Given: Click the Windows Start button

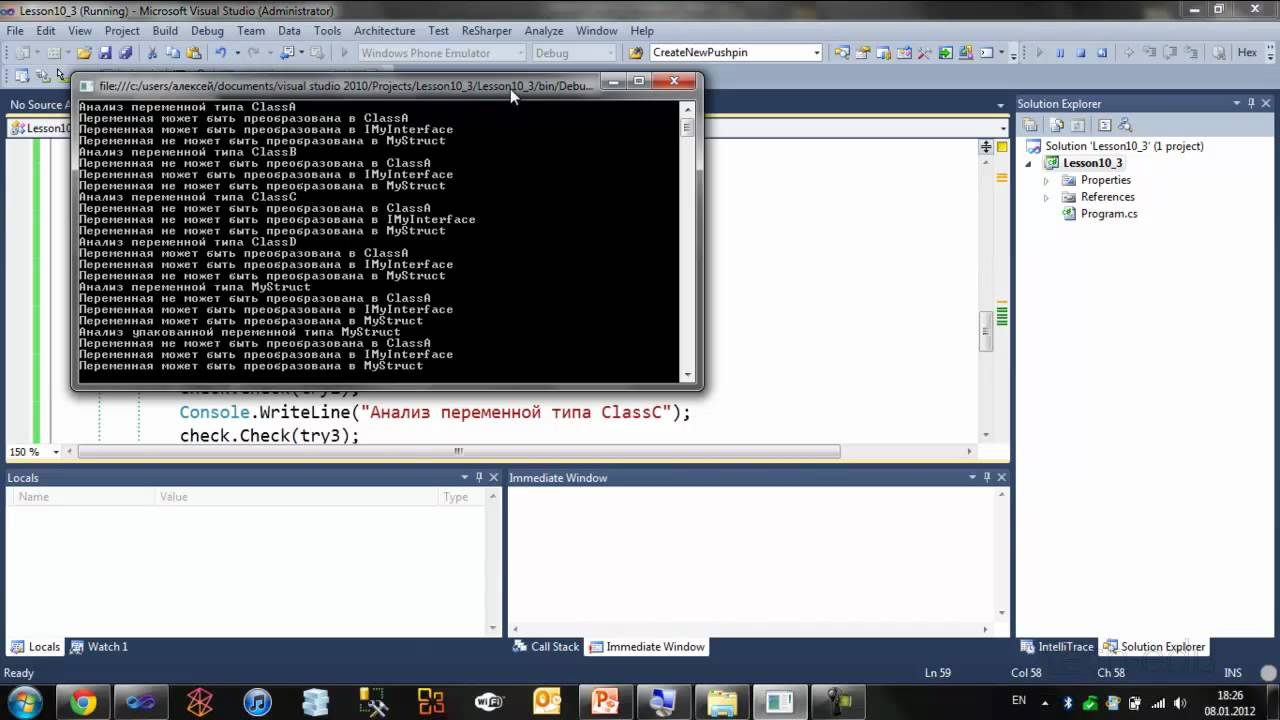Looking at the screenshot, I should (24, 702).
